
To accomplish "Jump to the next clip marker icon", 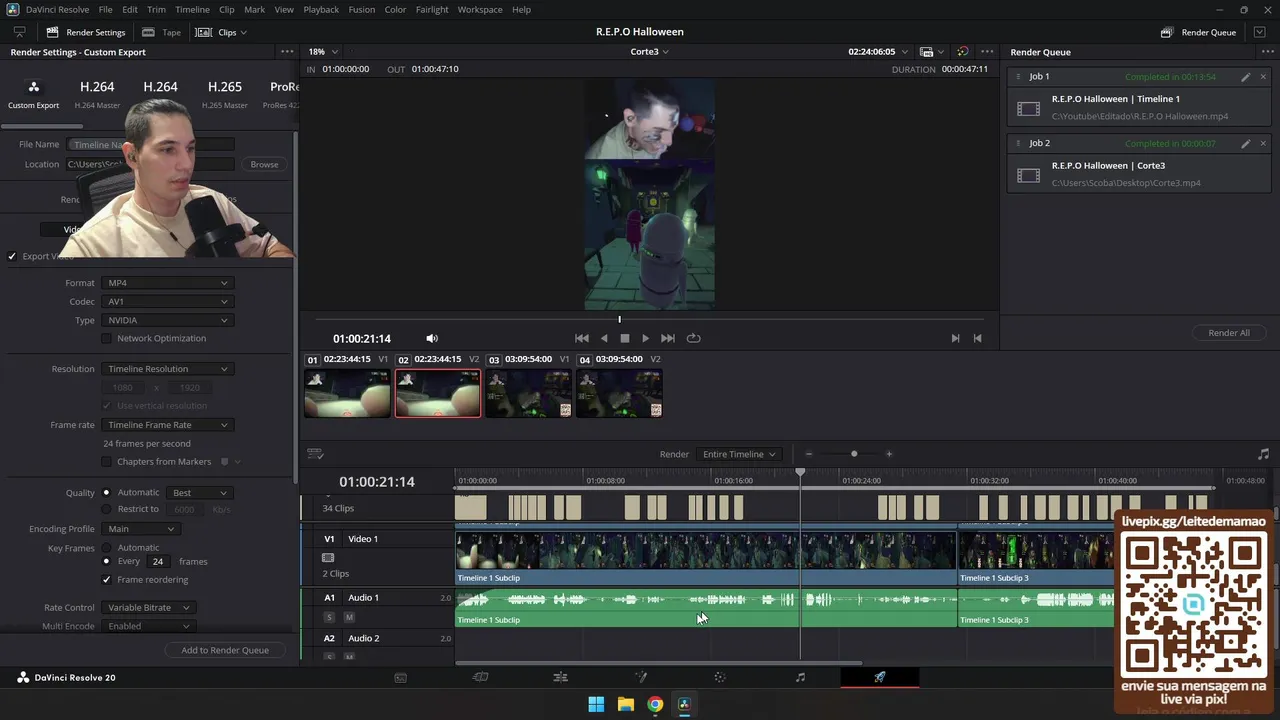I will click(955, 339).
